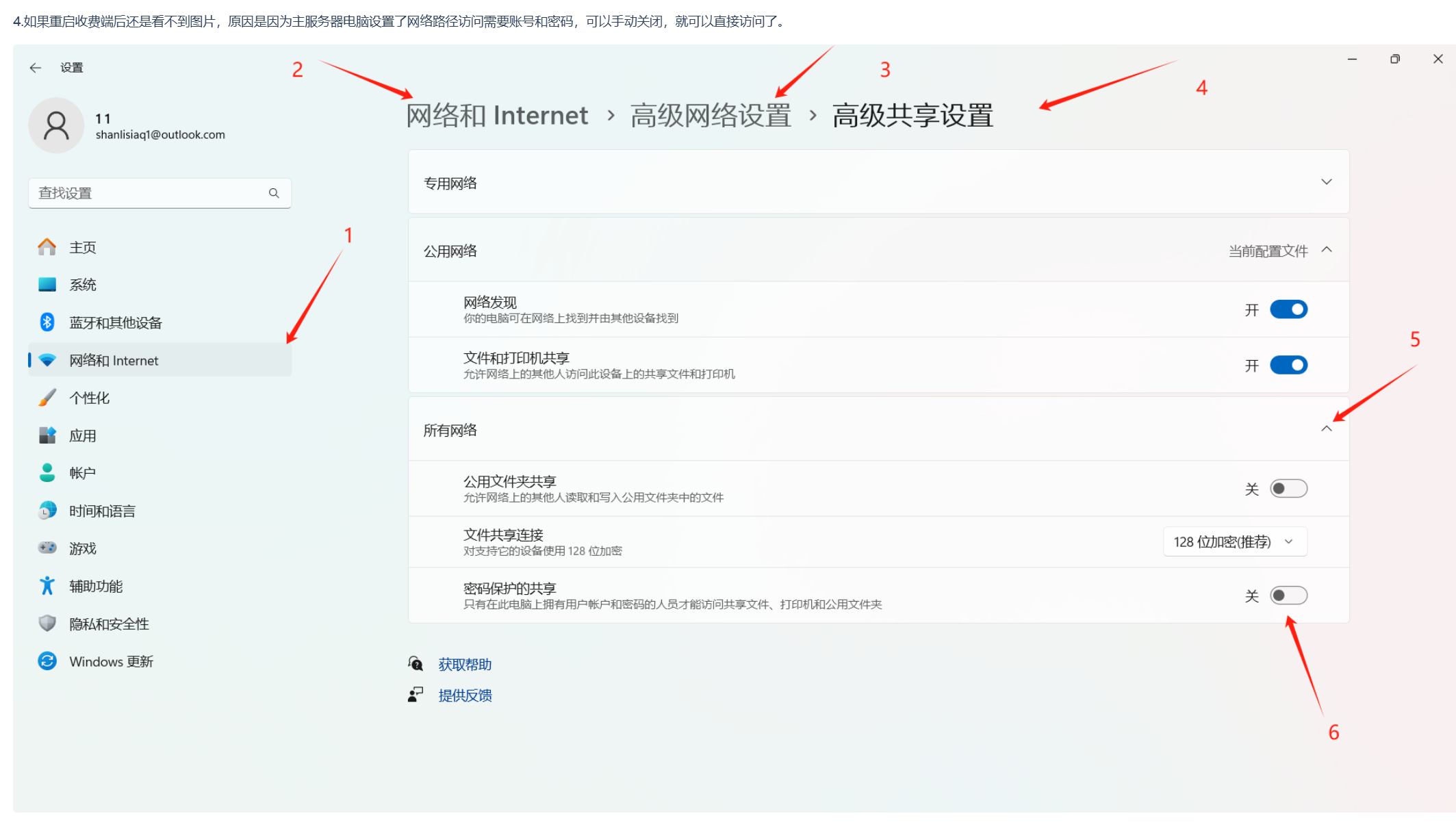The height and width of the screenshot is (831, 1456).
Task: Click the shield icon for 隐私和安全性
Action: point(47,624)
